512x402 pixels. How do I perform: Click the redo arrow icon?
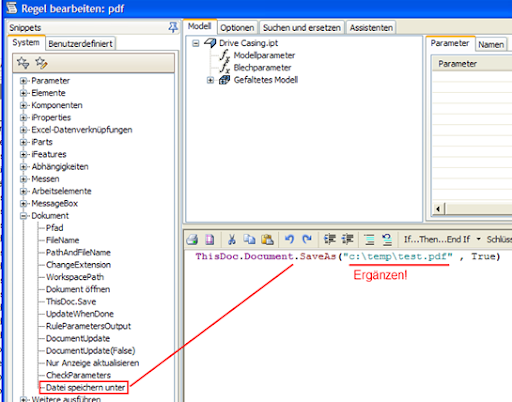point(307,239)
